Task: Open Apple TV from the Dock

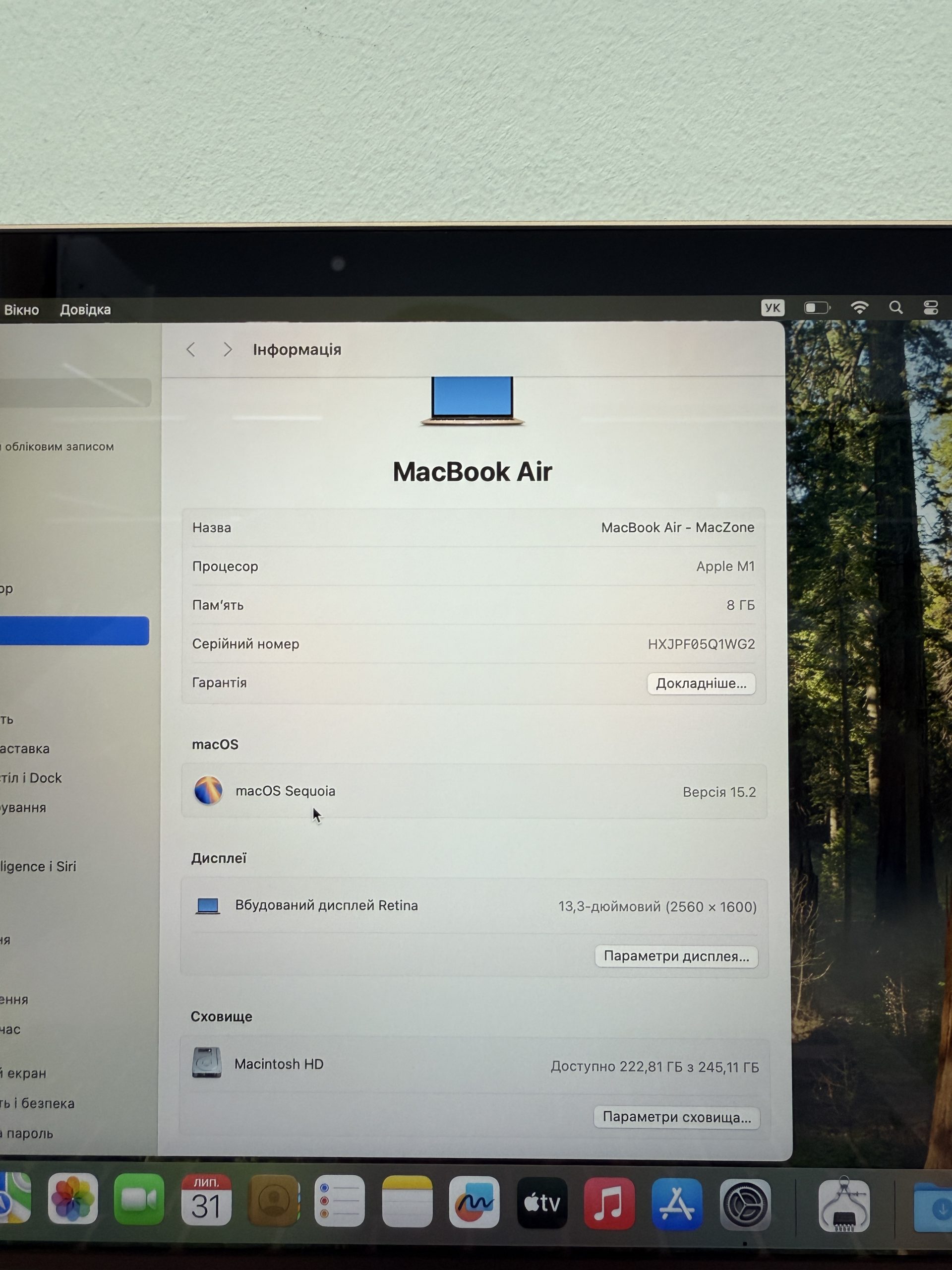Action: pyautogui.click(x=542, y=1202)
